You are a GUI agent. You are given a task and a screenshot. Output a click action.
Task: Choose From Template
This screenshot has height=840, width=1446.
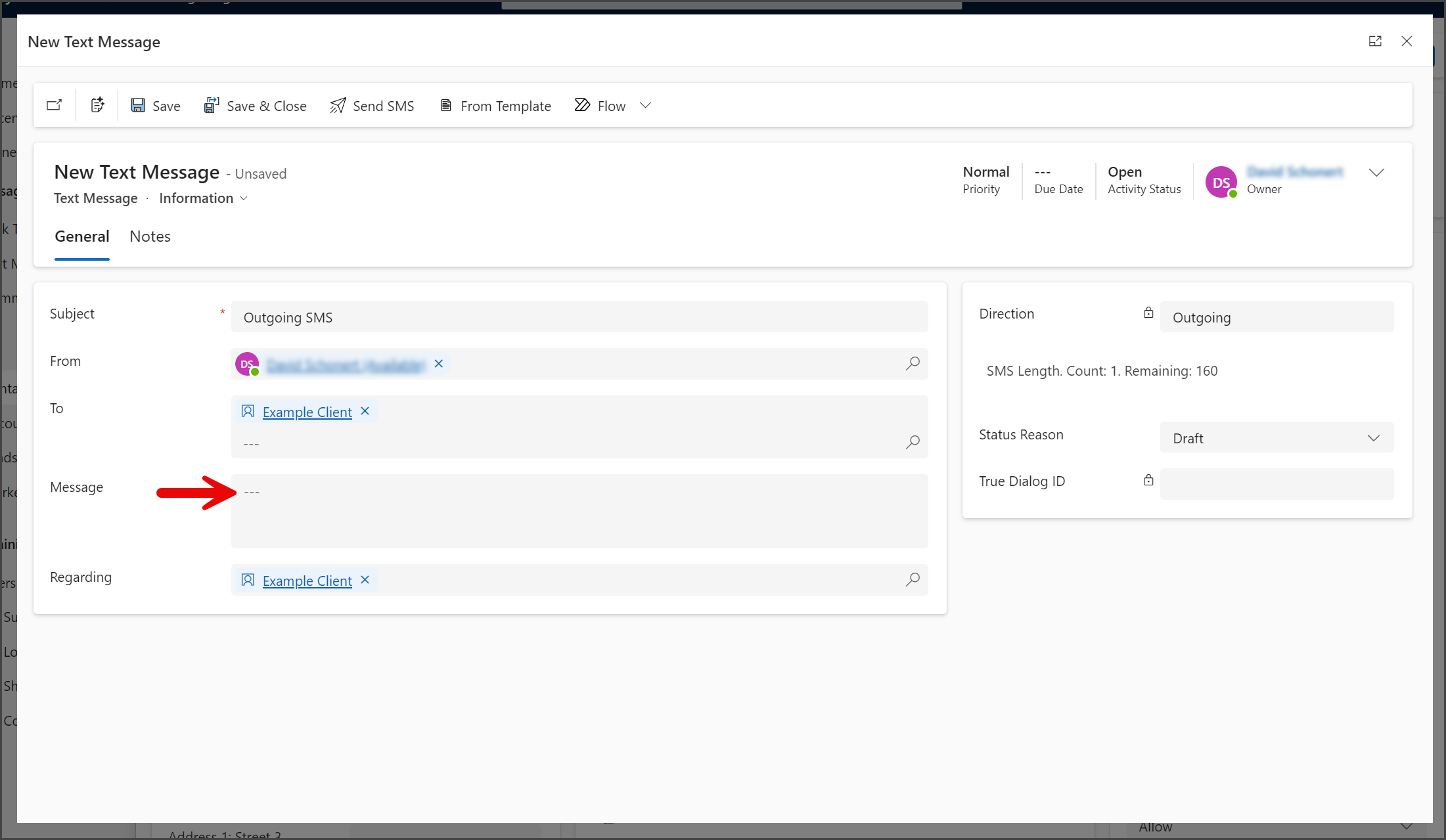tap(495, 106)
